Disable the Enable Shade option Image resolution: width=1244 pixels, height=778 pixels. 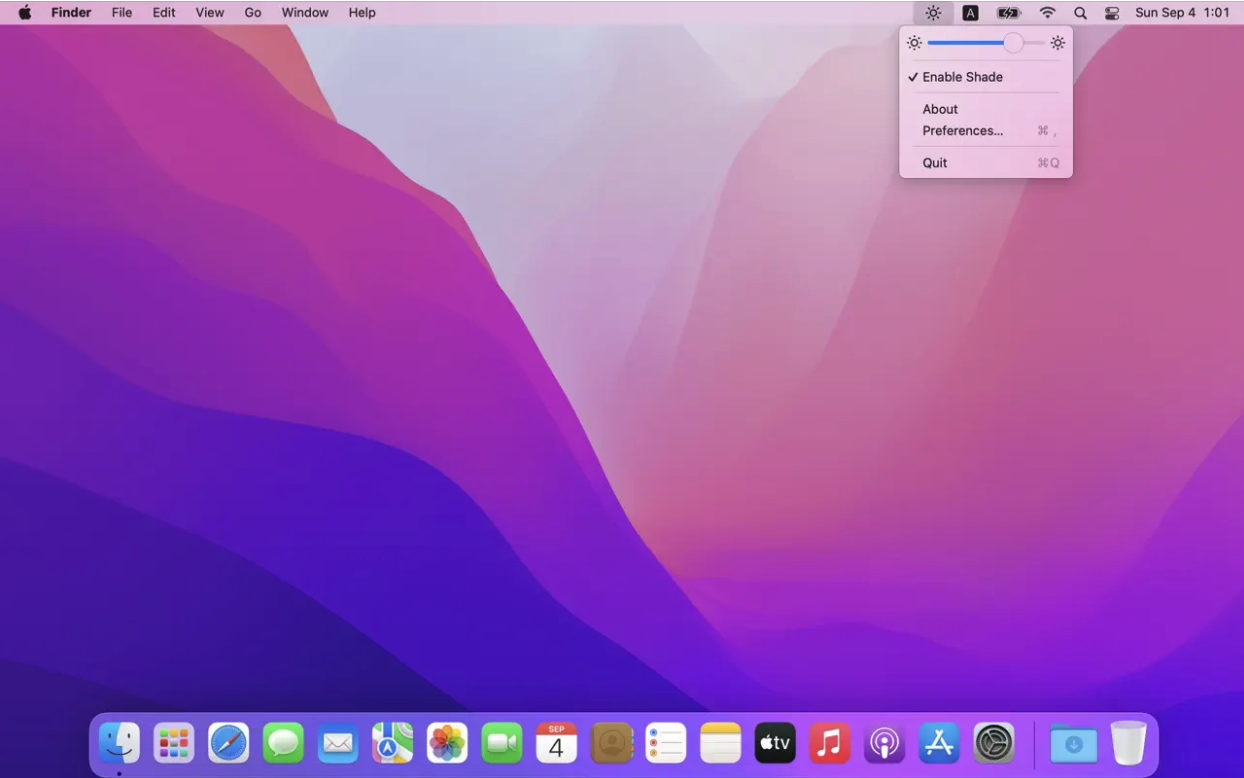(x=961, y=77)
